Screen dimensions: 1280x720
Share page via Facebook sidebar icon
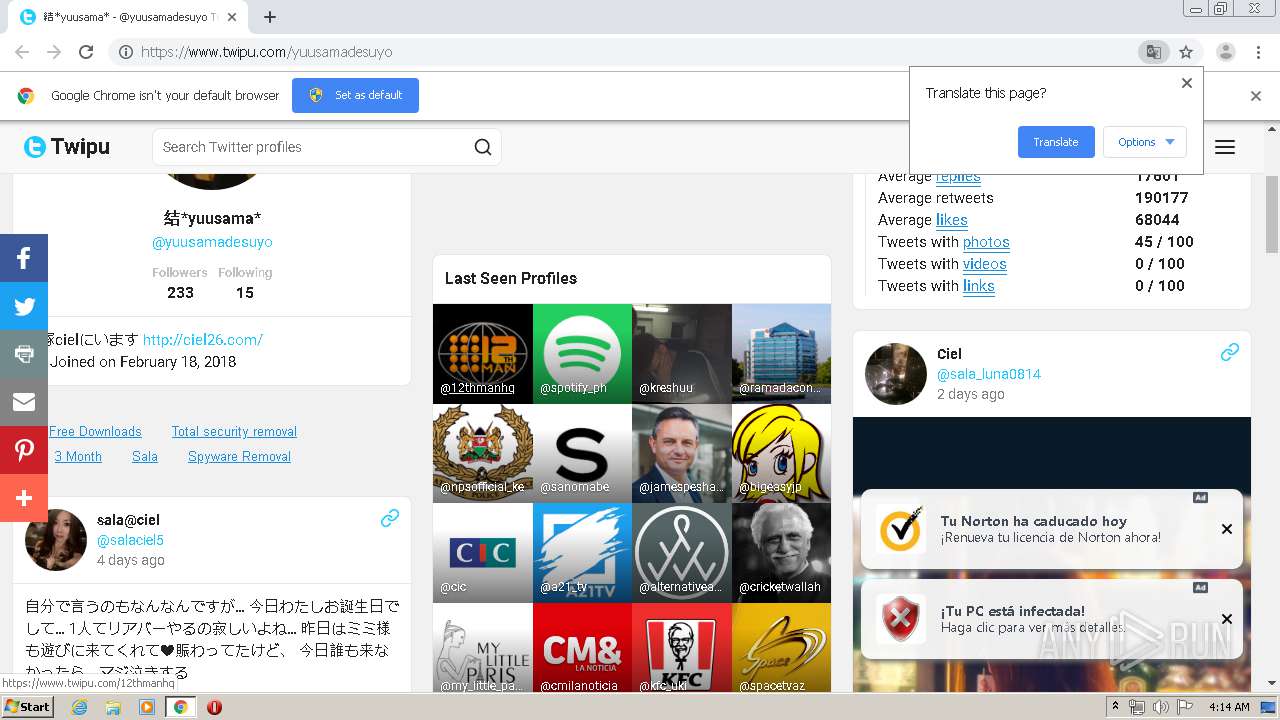click(24, 258)
